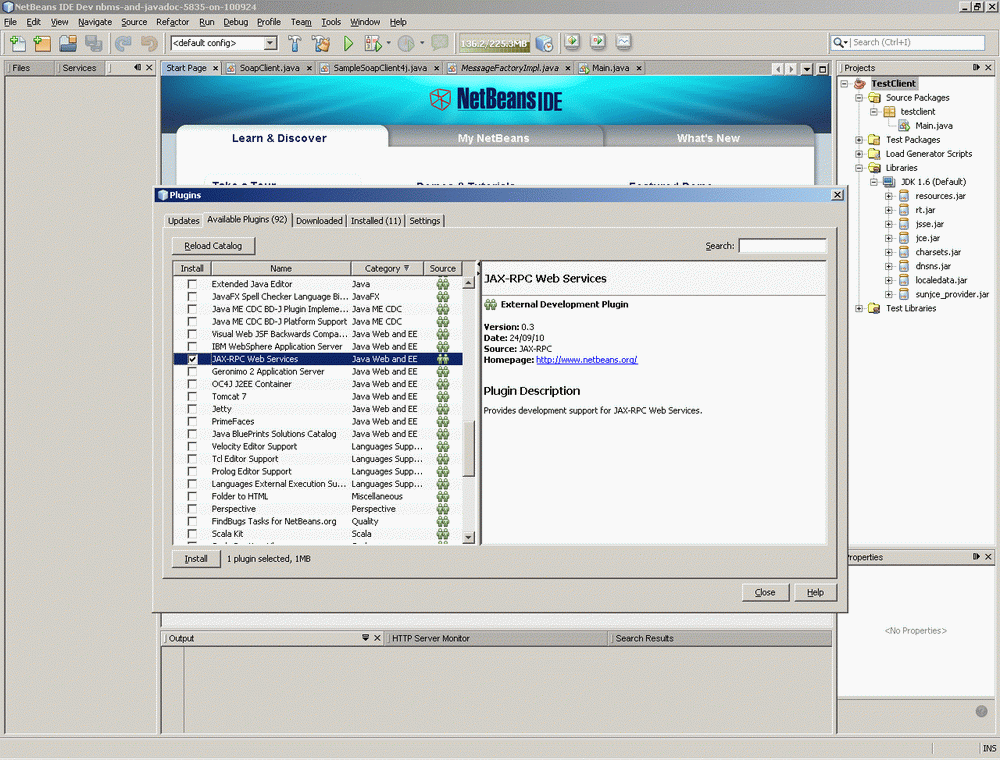Open the Profile Main Project dropdown arrow
Screen dimensions: 1000x760
tap(422, 43)
